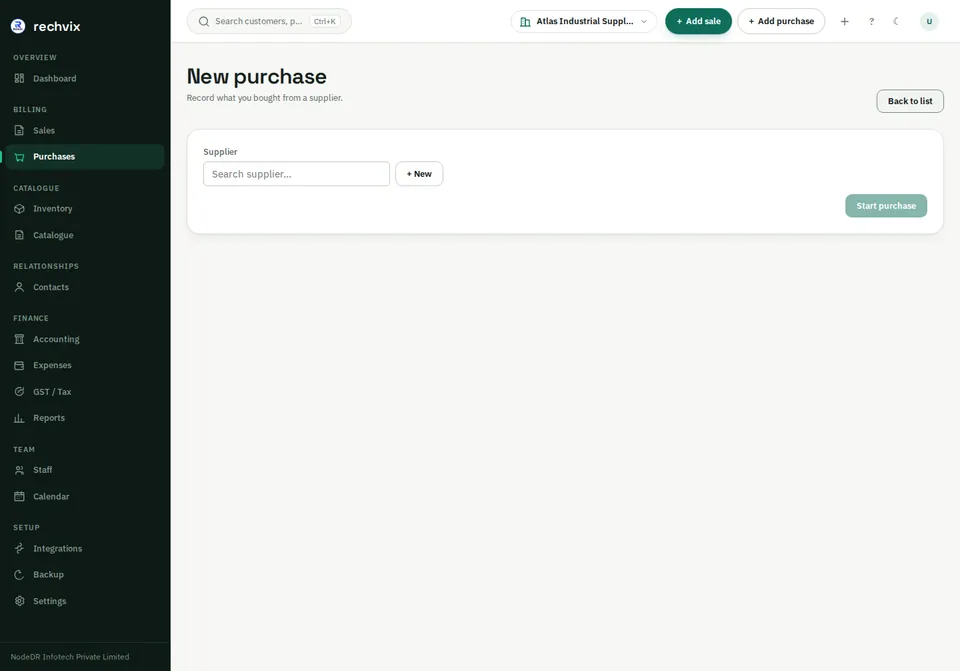Open the Staff sidebar icon
The height and width of the screenshot is (671, 960).
point(20,470)
